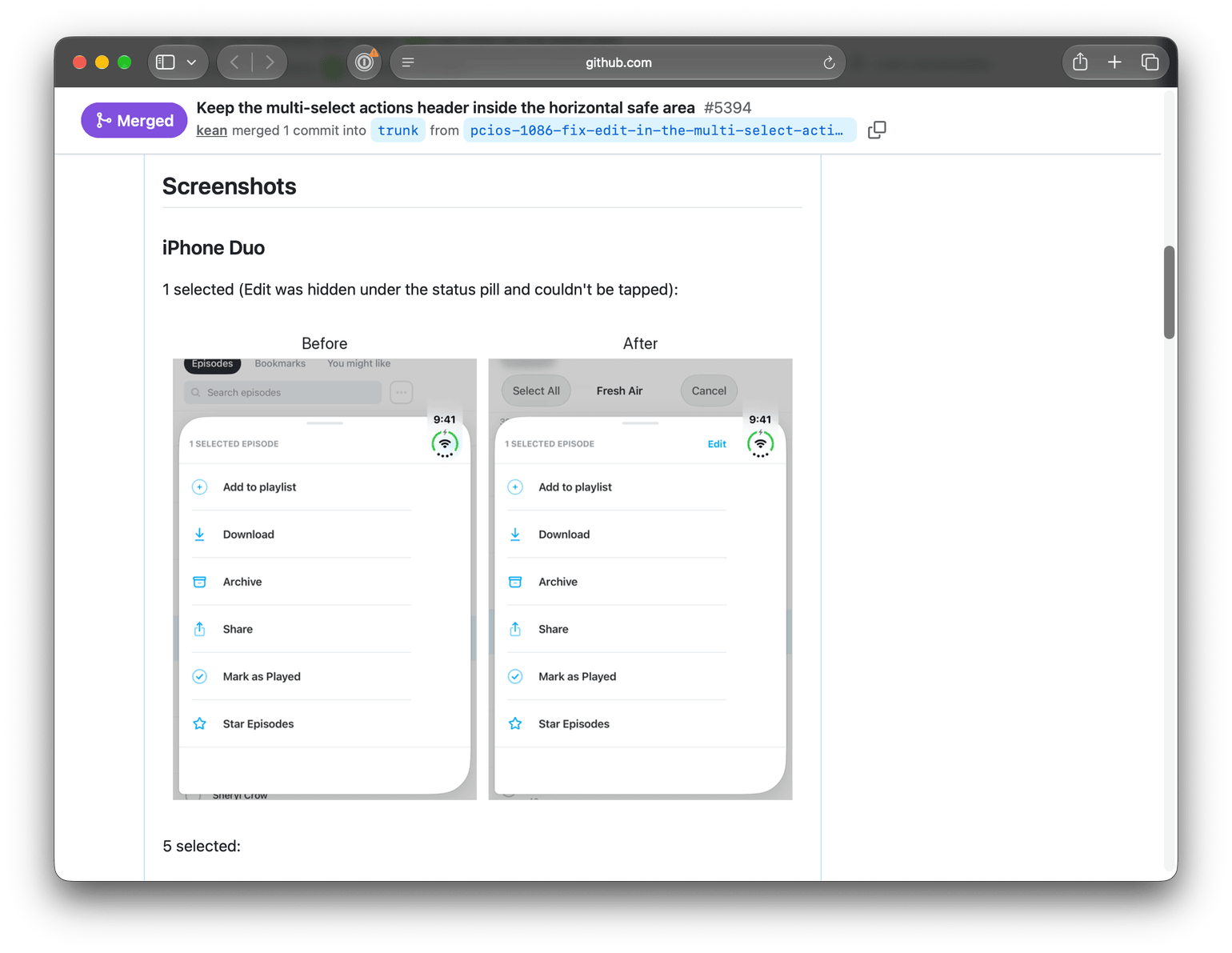Click the github.com address field

[x=618, y=62]
